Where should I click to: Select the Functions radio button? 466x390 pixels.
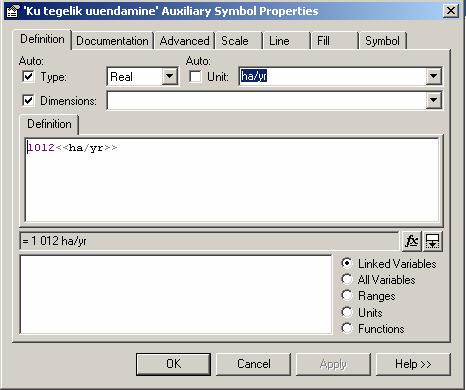click(347, 328)
